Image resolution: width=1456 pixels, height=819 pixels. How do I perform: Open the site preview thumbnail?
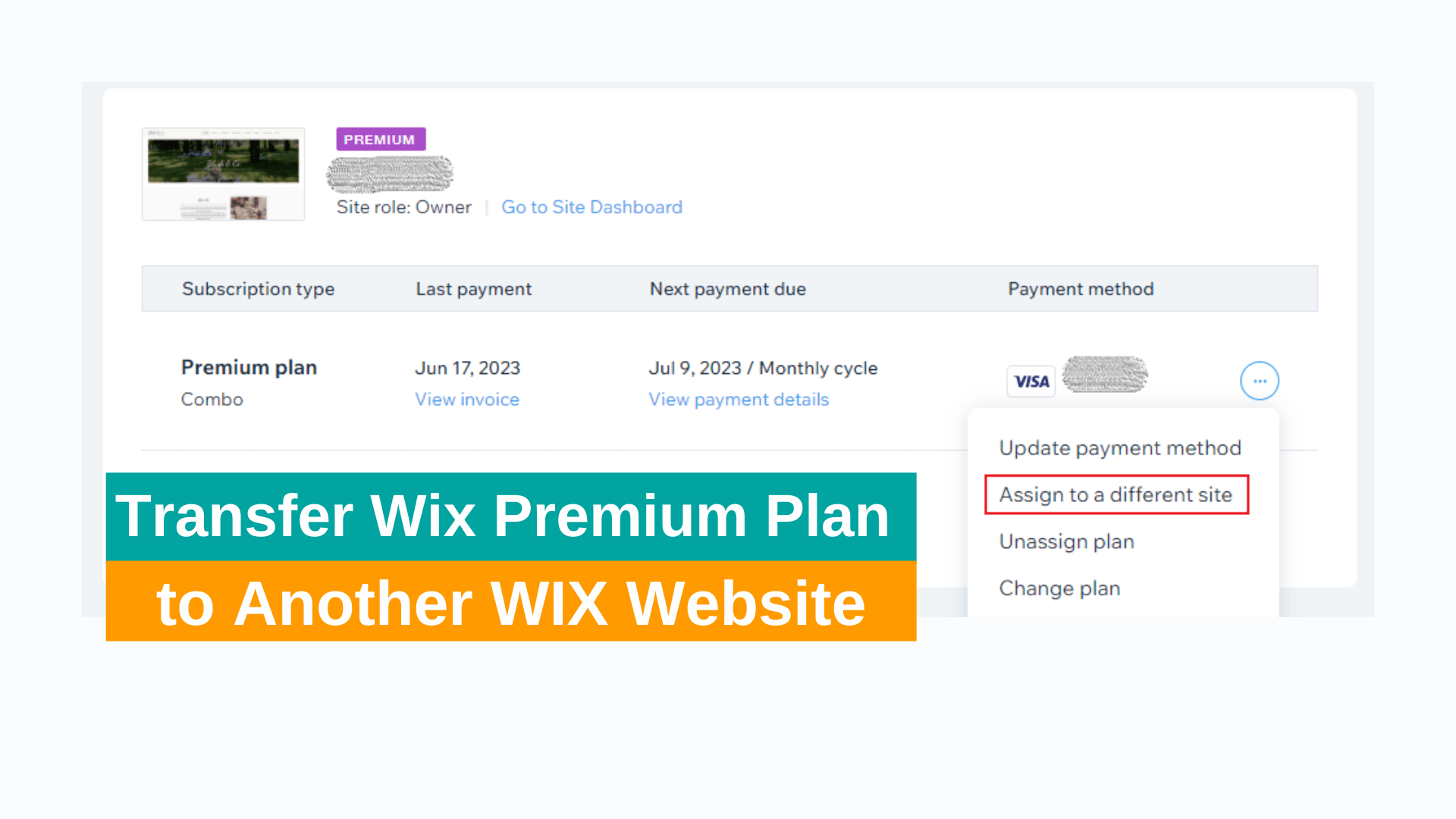pyautogui.click(x=223, y=174)
